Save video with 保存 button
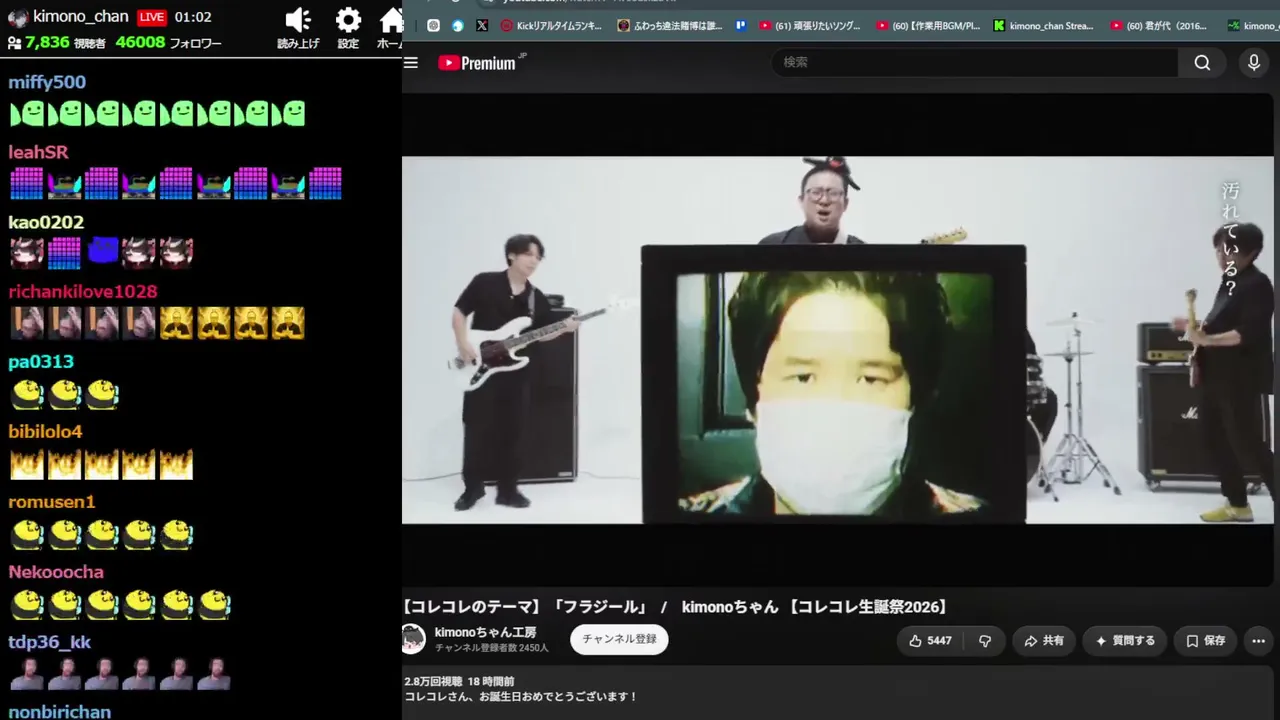The width and height of the screenshot is (1280, 720). pos(1205,641)
